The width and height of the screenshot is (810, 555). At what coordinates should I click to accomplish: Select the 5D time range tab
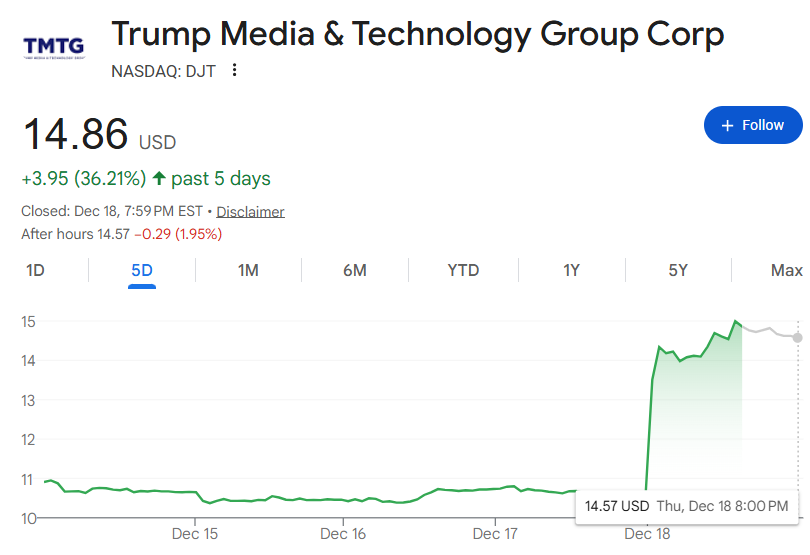[142, 270]
